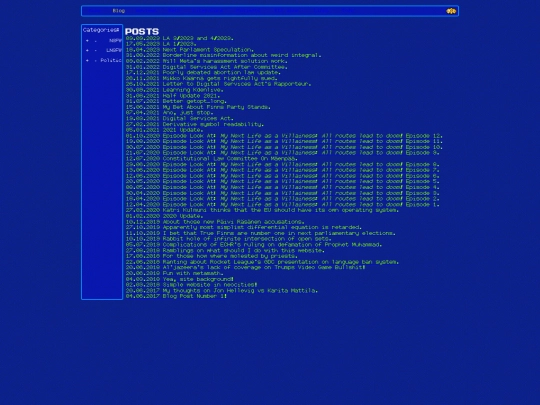Screen dimensions: 540x405
Task: Open post 'Letter to Digital Services Act's Rapporteur'
Action: (x=237, y=84)
